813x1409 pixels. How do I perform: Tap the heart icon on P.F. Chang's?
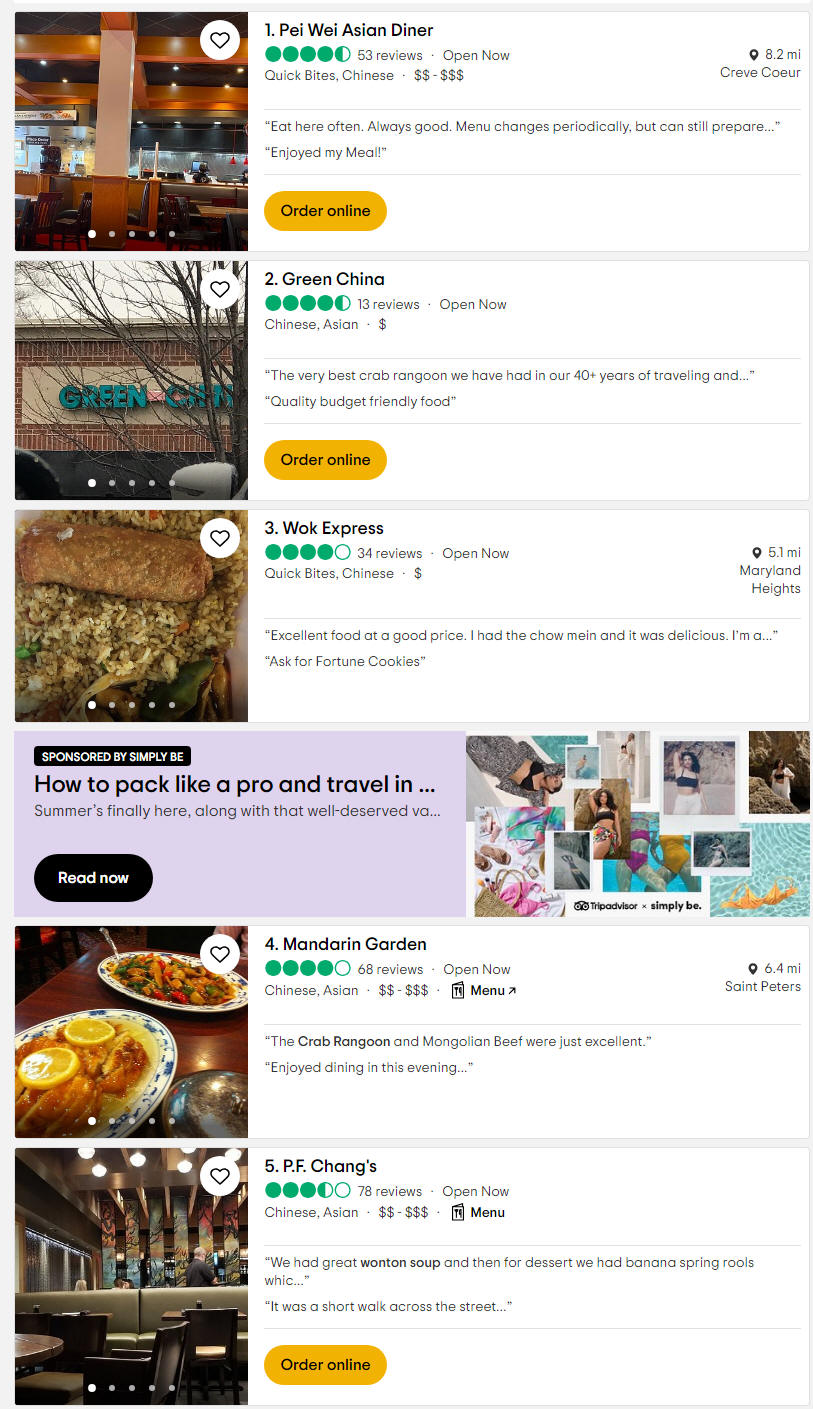click(220, 1177)
